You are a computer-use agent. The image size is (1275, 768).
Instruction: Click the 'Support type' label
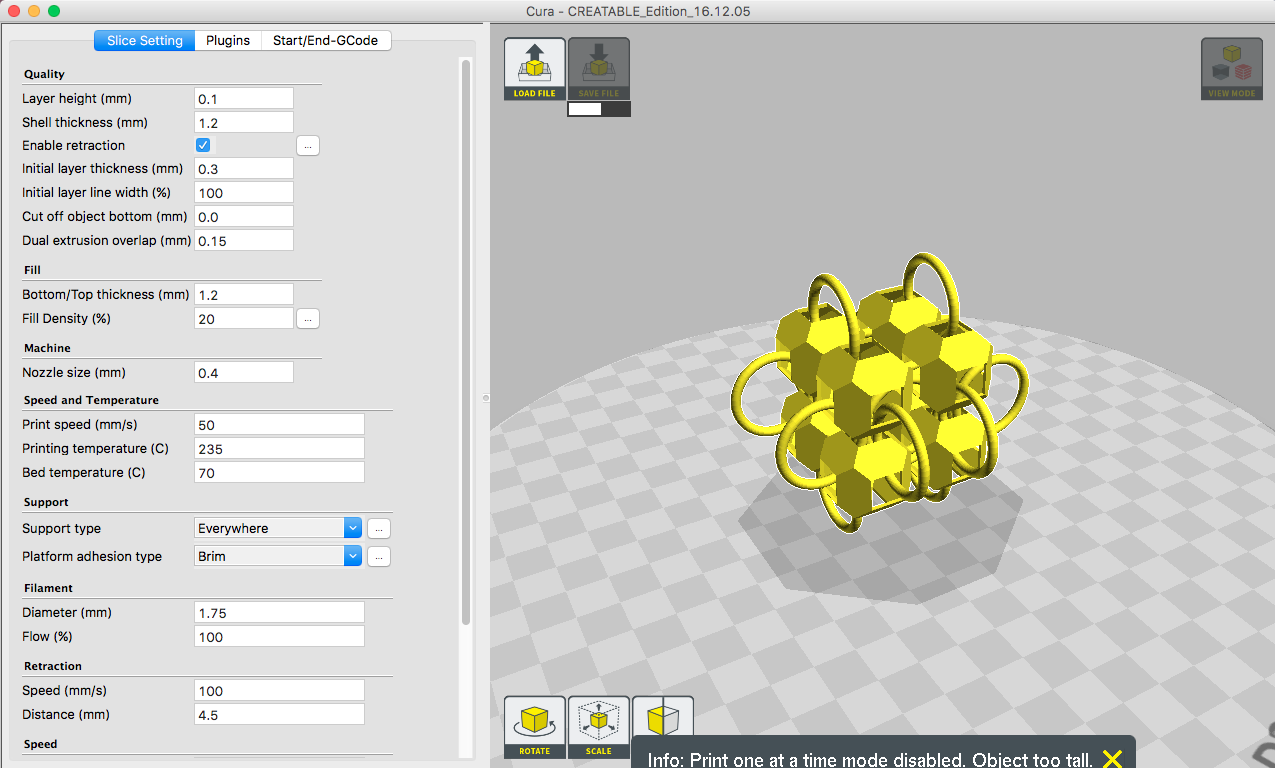pos(62,529)
